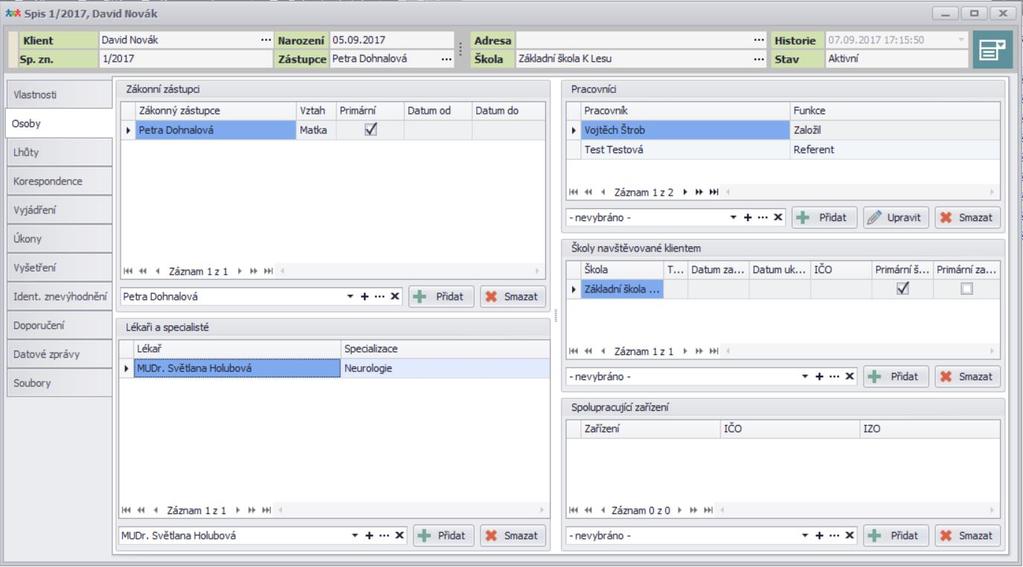Expand MUDr. Světlana Holubová doctor dropdown
Screen dimensions: 1023x567
[355, 535]
